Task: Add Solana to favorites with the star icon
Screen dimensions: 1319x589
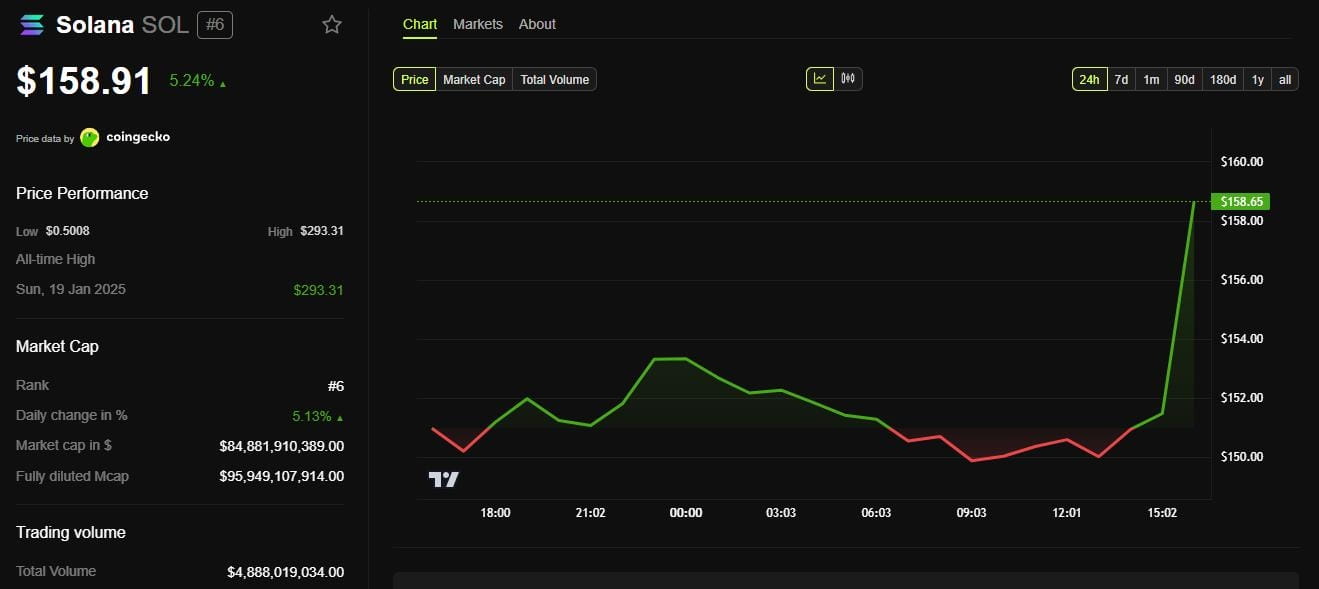Action: coord(332,25)
